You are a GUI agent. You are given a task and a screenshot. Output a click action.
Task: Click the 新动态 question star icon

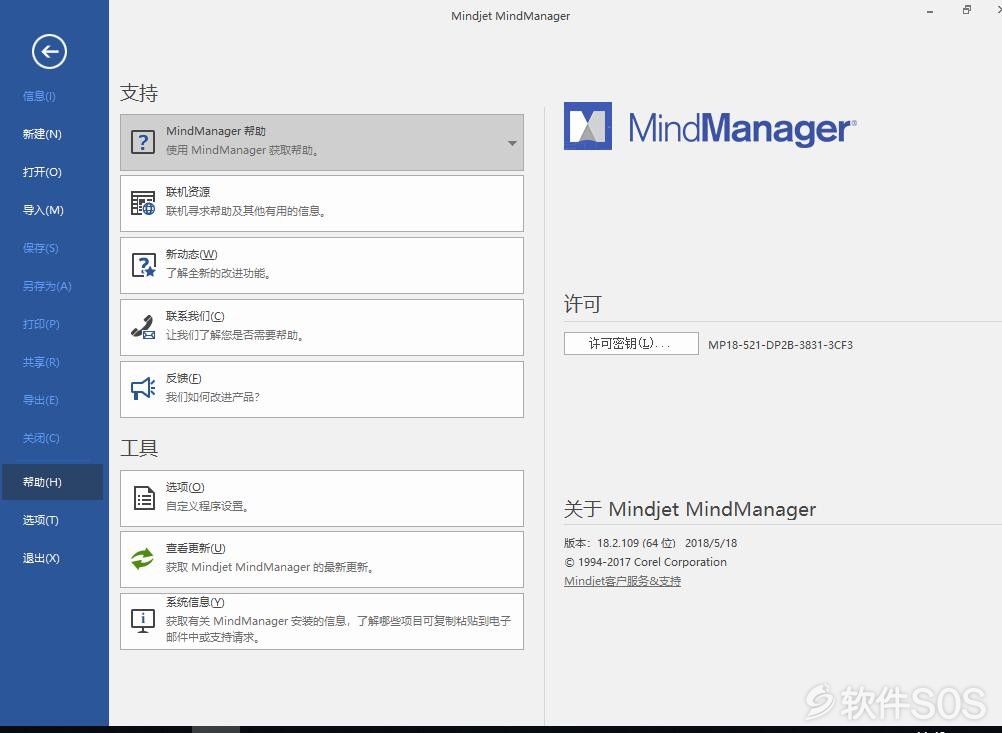coord(143,265)
